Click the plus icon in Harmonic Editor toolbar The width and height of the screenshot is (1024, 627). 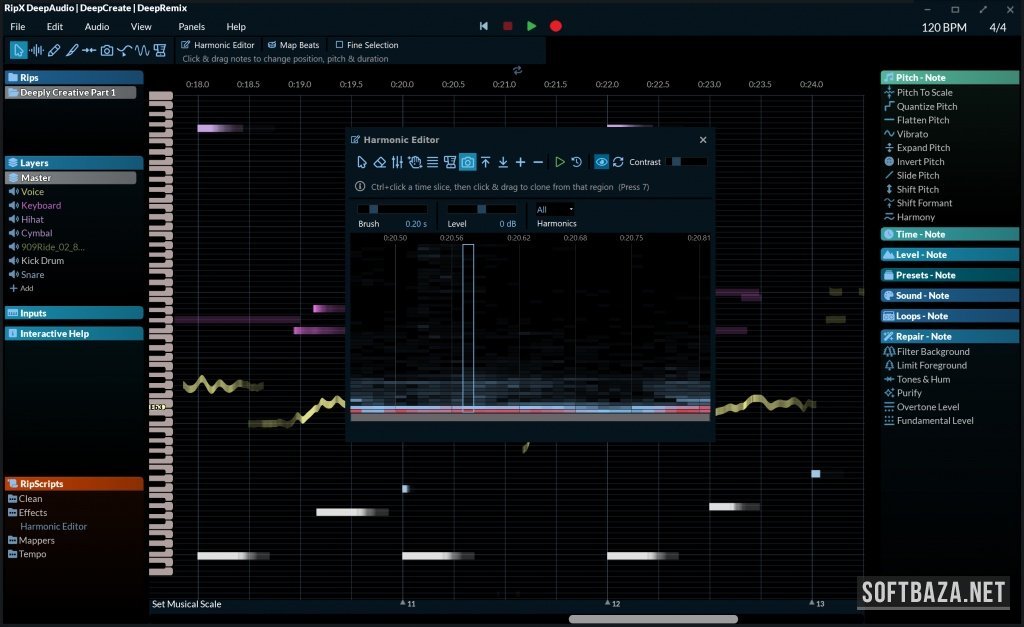[x=520, y=162]
